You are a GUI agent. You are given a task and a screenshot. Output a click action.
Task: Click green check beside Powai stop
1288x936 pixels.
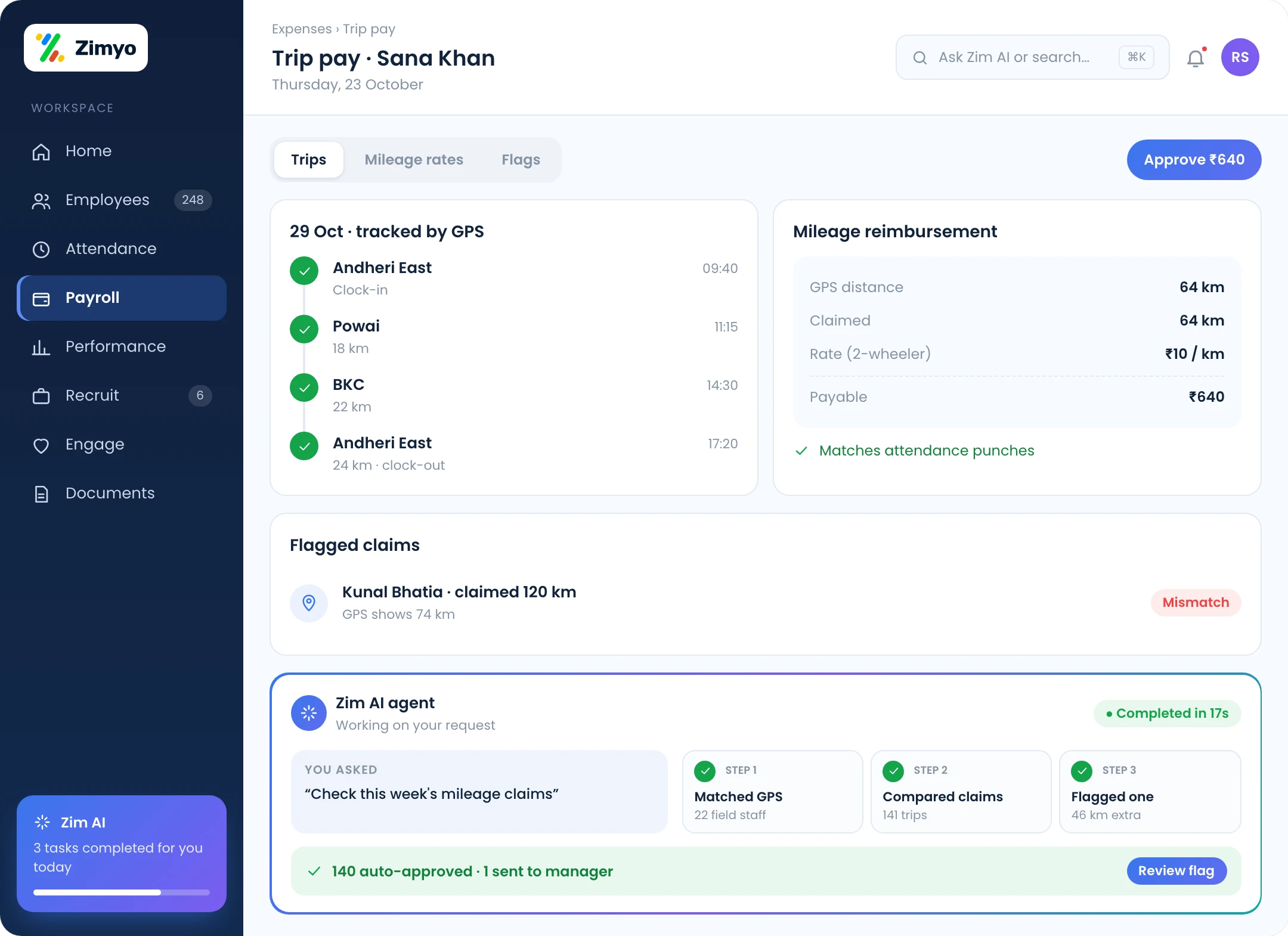pos(304,329)
